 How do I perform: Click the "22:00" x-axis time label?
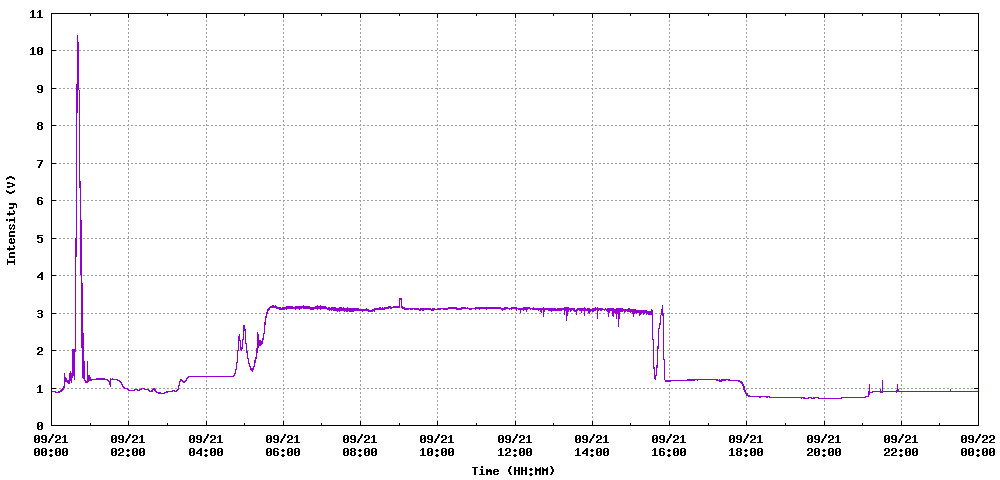[901, 452]
